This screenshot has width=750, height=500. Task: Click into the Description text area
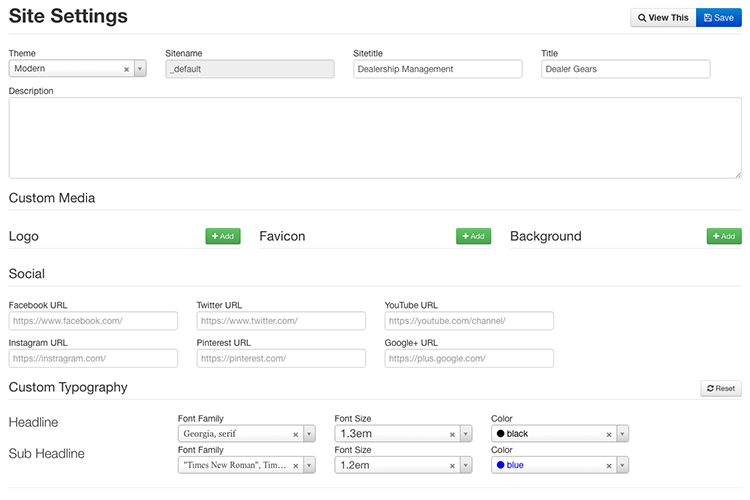point(375,138)
